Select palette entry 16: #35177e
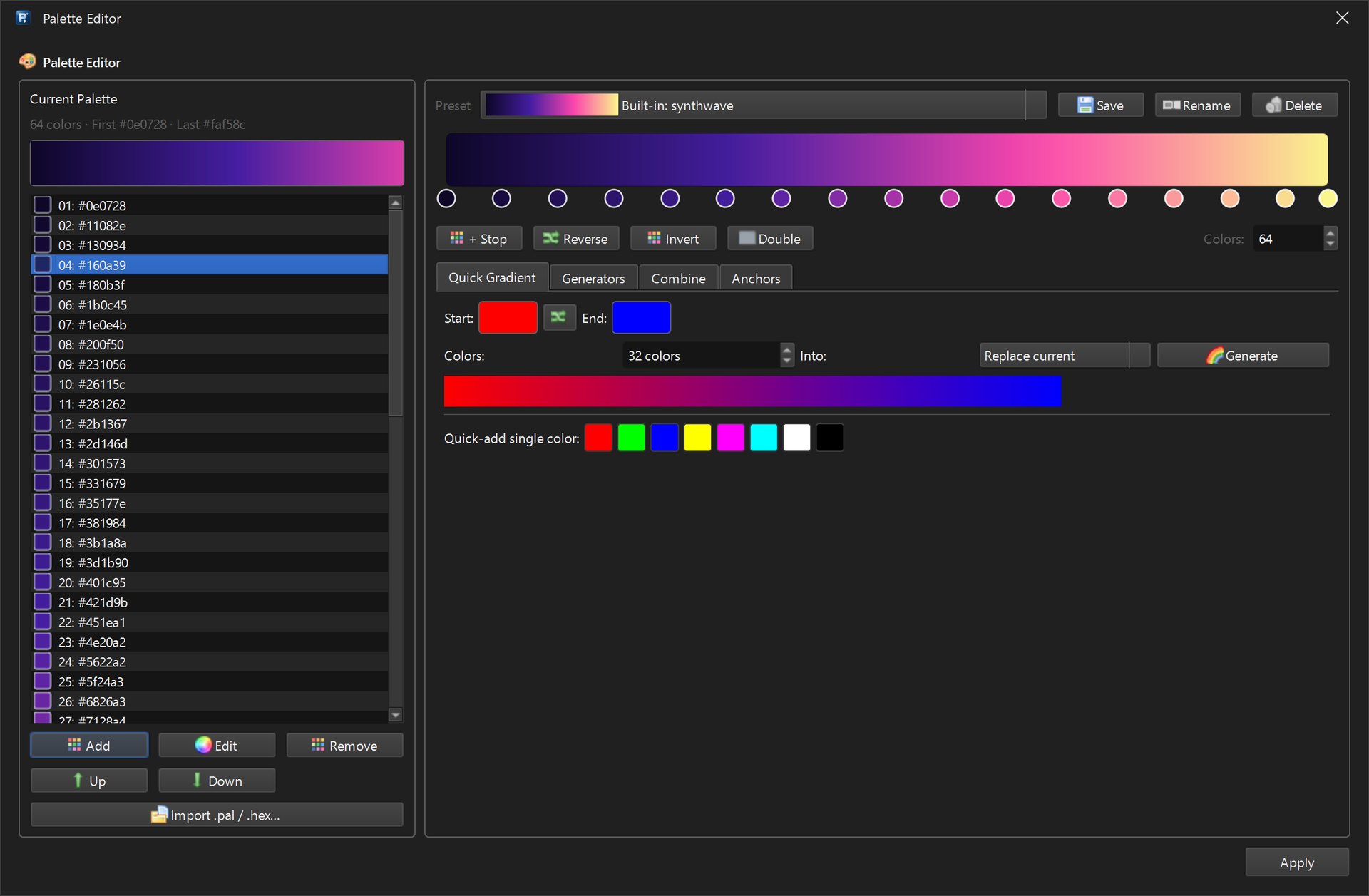Image resolution: width=1369 pixels, height=896 pixels. (210, 503)
